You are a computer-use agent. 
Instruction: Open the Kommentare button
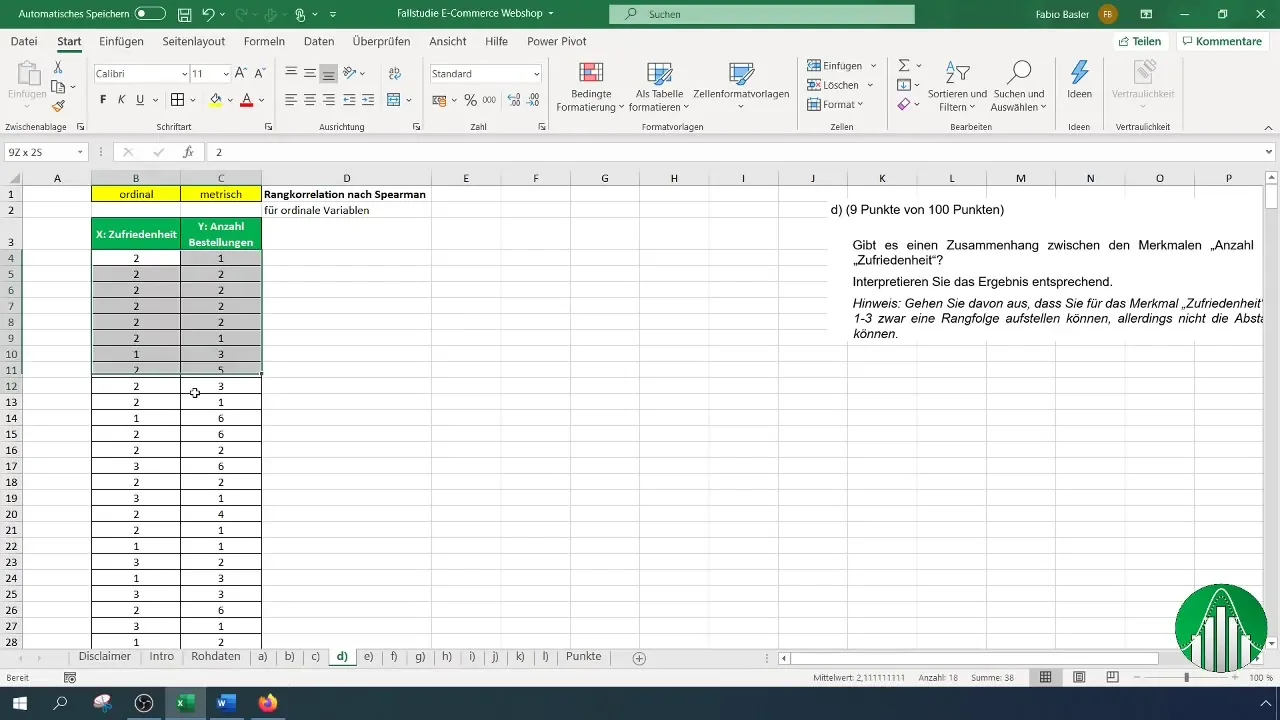click(x=1220, y=41)
